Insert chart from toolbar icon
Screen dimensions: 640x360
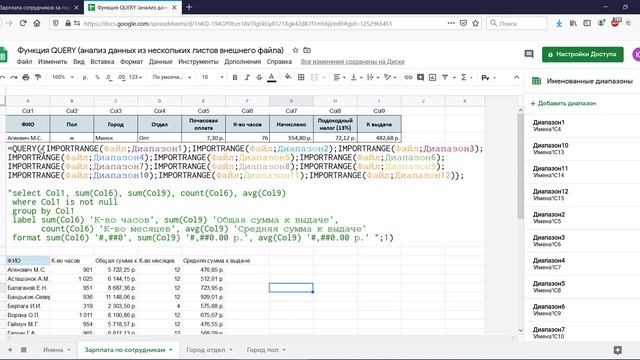point(433,77)
